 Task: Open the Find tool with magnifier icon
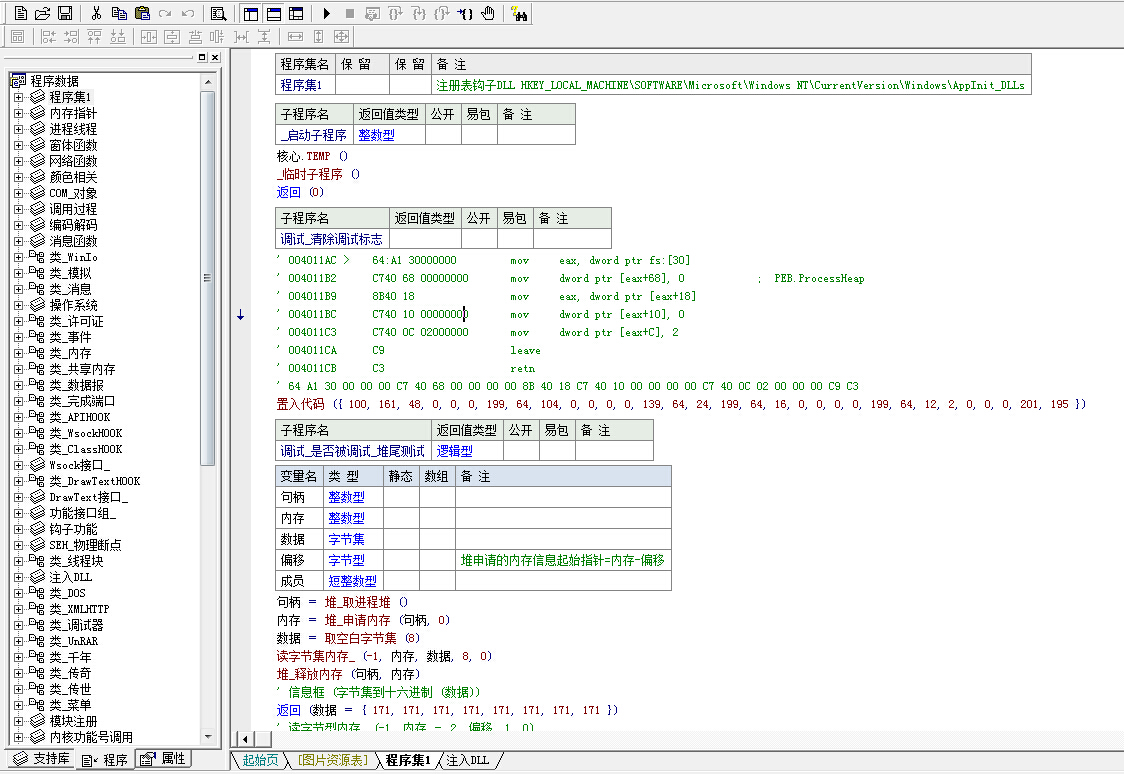pos(218,13)
